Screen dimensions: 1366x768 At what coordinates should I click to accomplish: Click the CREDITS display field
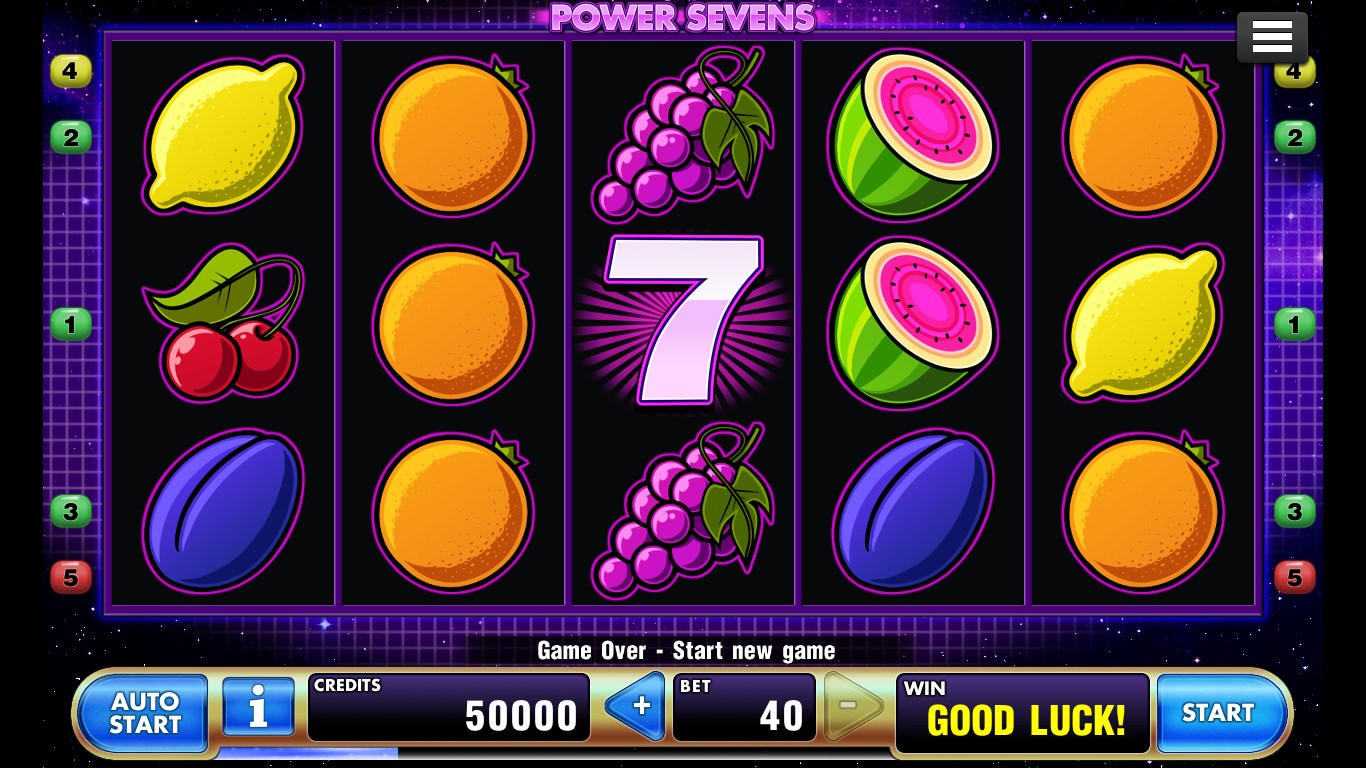tap(448, 707)
